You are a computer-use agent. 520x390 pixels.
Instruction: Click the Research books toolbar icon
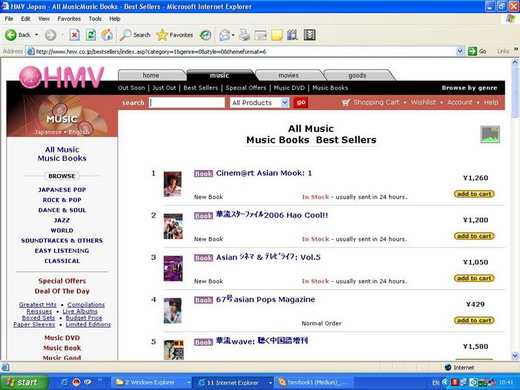[x=292, y=35]
